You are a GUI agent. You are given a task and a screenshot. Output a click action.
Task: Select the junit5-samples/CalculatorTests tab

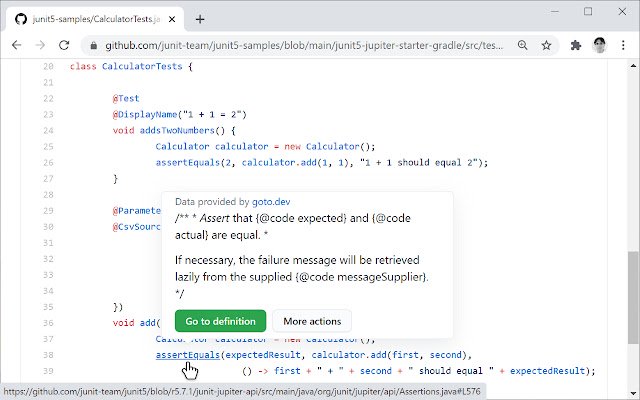(x=95, y=19)
